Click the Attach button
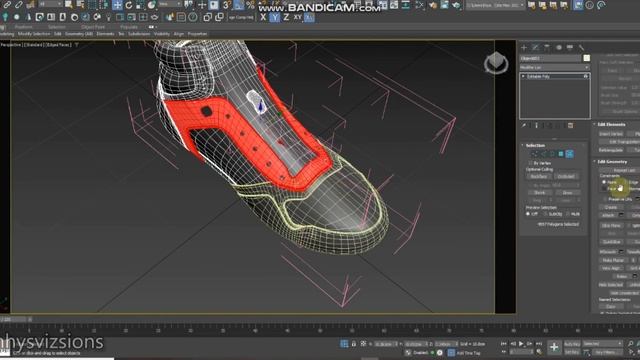Viewport: 640px width, 360px height. pos(608,215)
